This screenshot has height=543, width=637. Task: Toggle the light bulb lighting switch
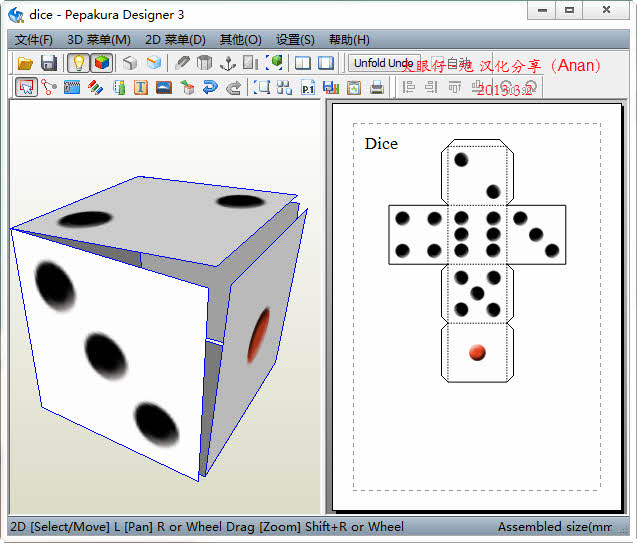[78, 63]
